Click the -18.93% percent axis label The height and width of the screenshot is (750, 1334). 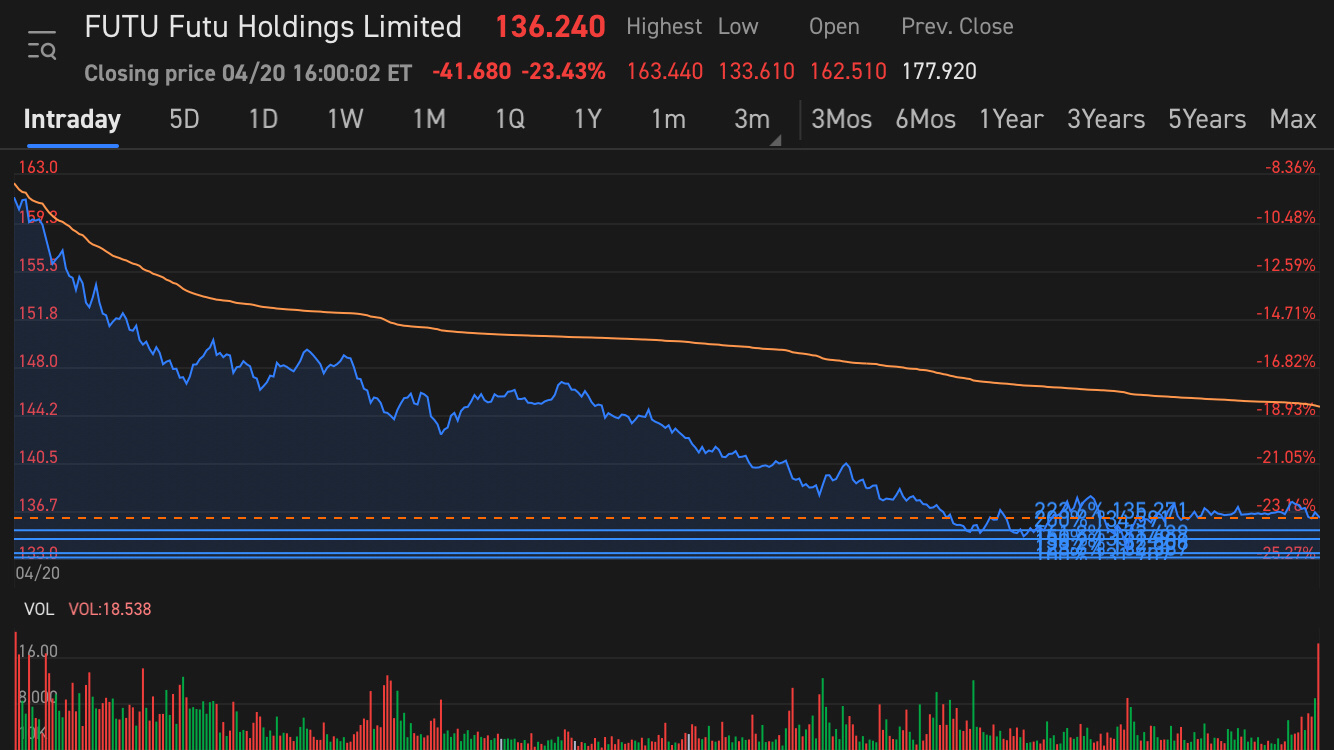tap(1286, 409)
